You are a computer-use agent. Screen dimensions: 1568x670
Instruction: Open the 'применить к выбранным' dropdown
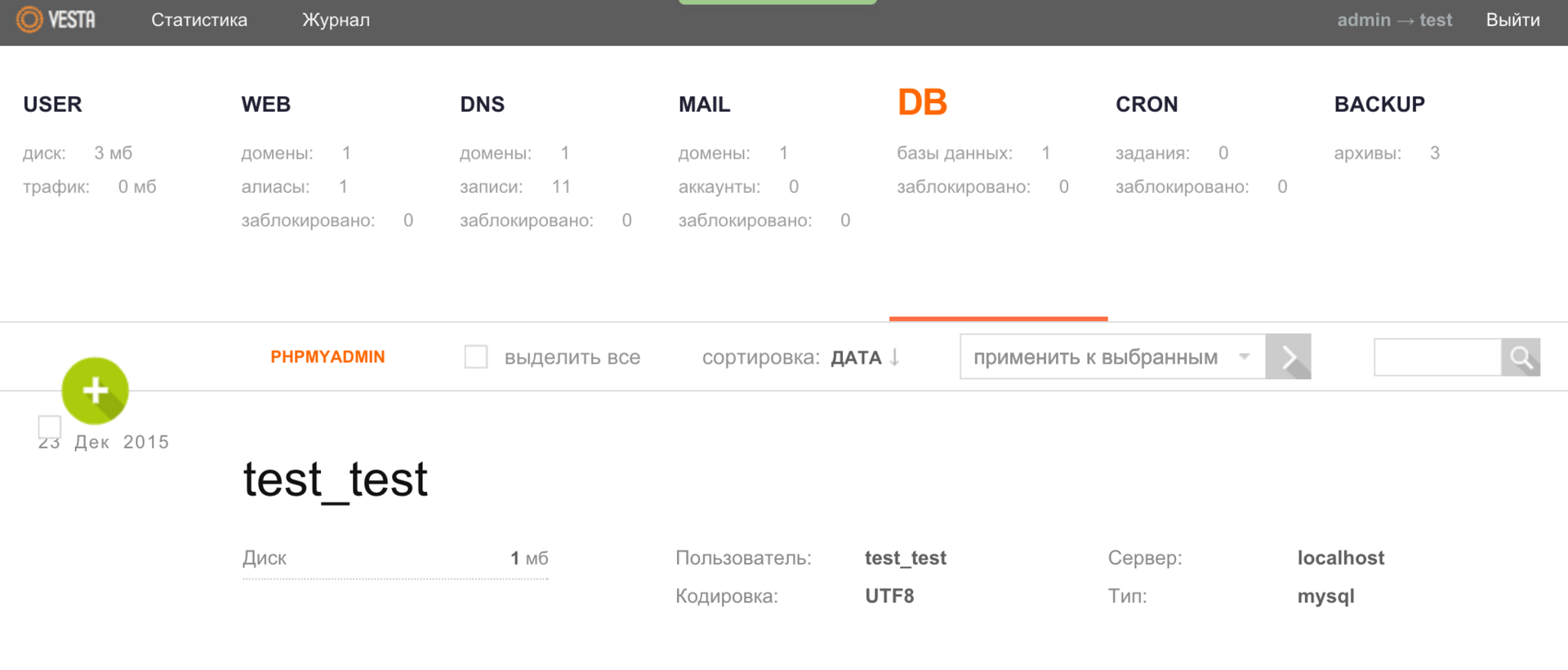click(x=1111, y=357)
